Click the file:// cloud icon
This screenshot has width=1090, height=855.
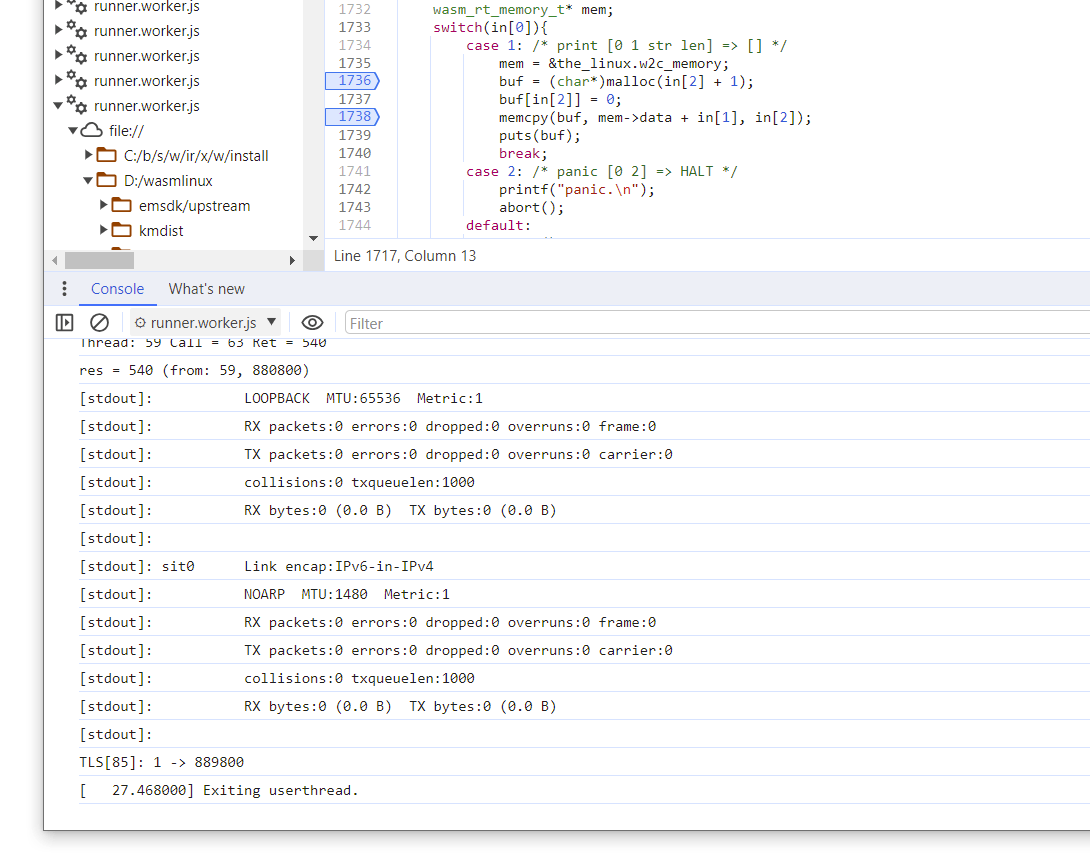(x=92, y=131)
